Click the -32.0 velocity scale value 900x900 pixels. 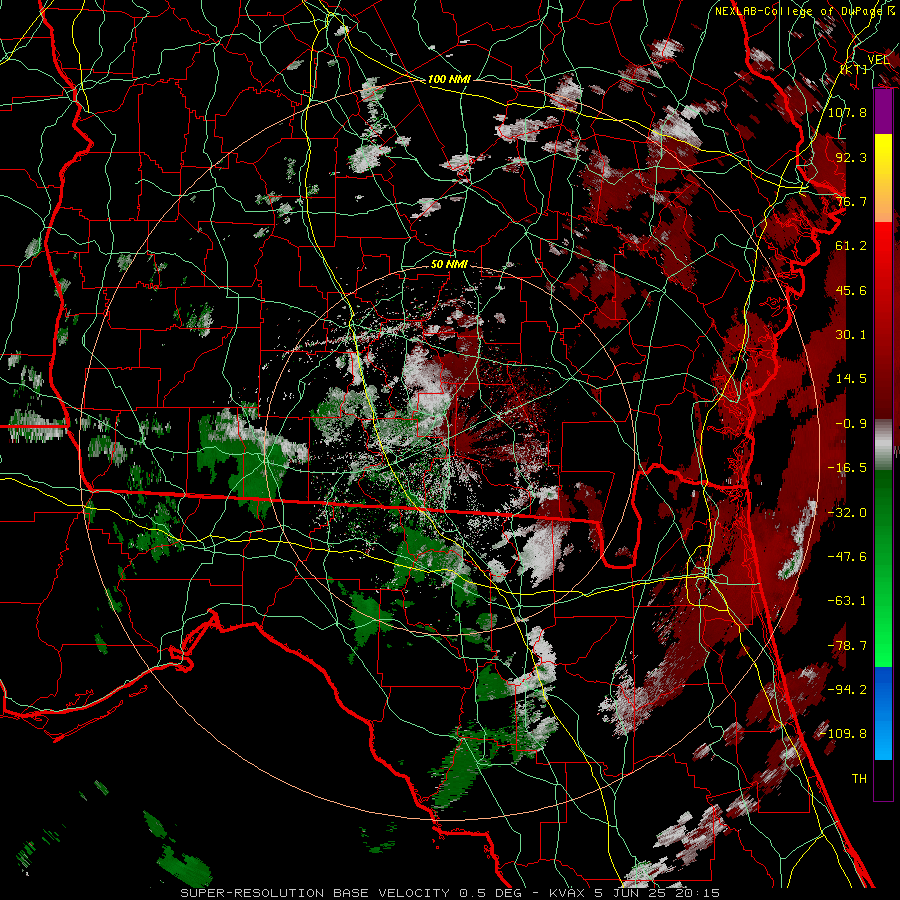click(x=847, y=513)
